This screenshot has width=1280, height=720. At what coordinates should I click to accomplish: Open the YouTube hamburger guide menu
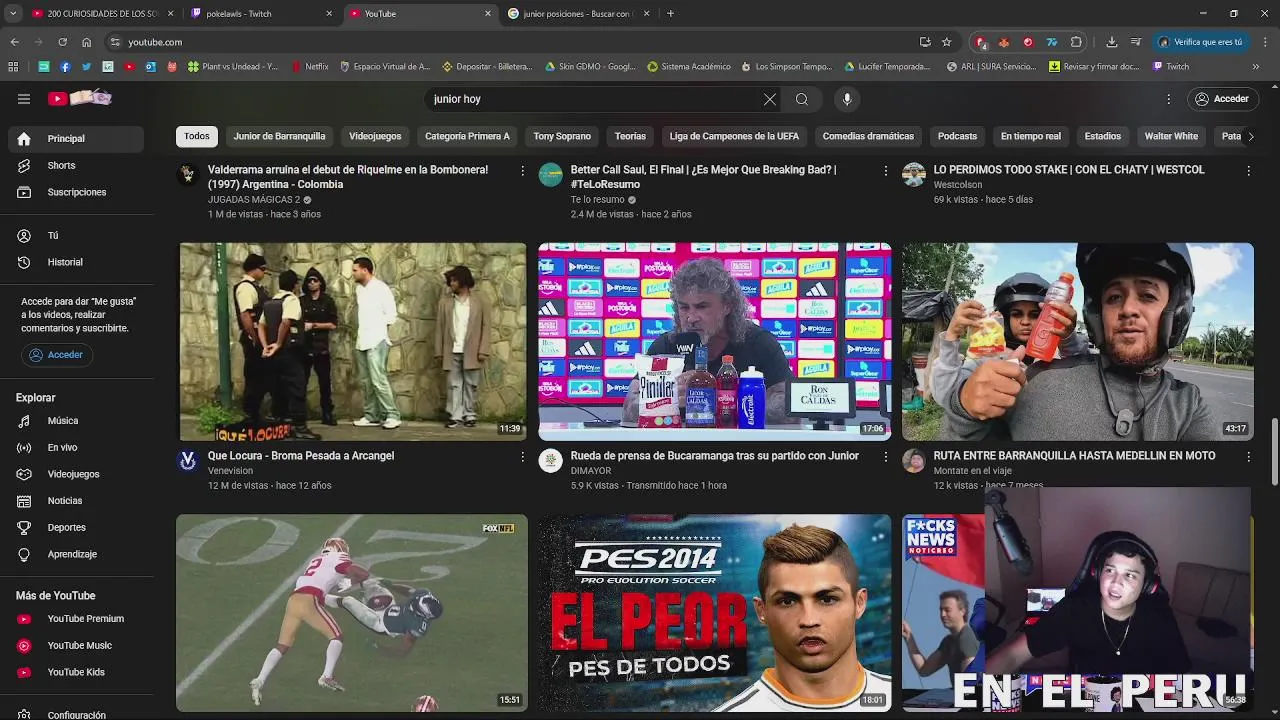(x=24, y=99)
